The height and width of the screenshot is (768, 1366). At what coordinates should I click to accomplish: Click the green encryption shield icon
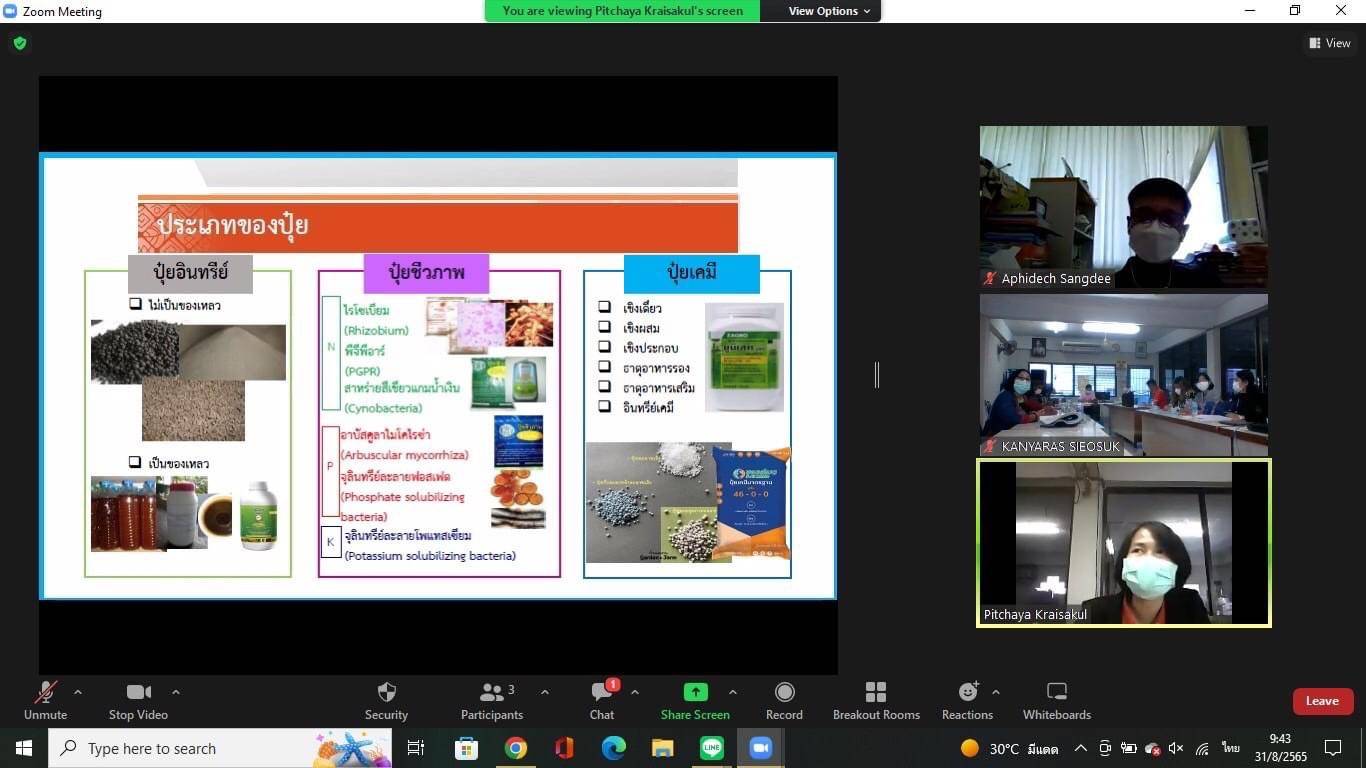tap(20, 43)
